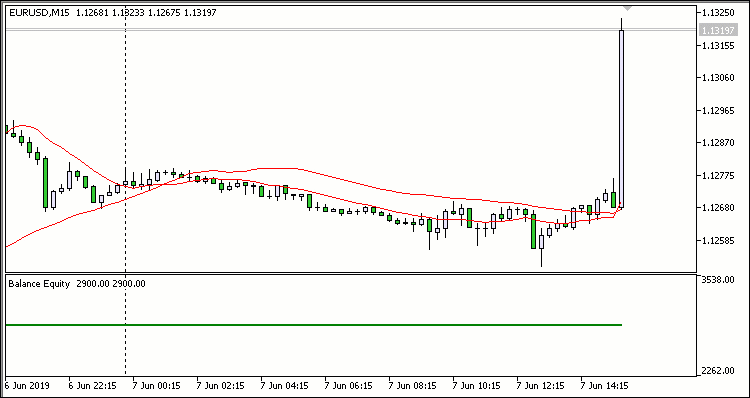
Task: Click the horizontal gray bid price line
Action: 352,30
